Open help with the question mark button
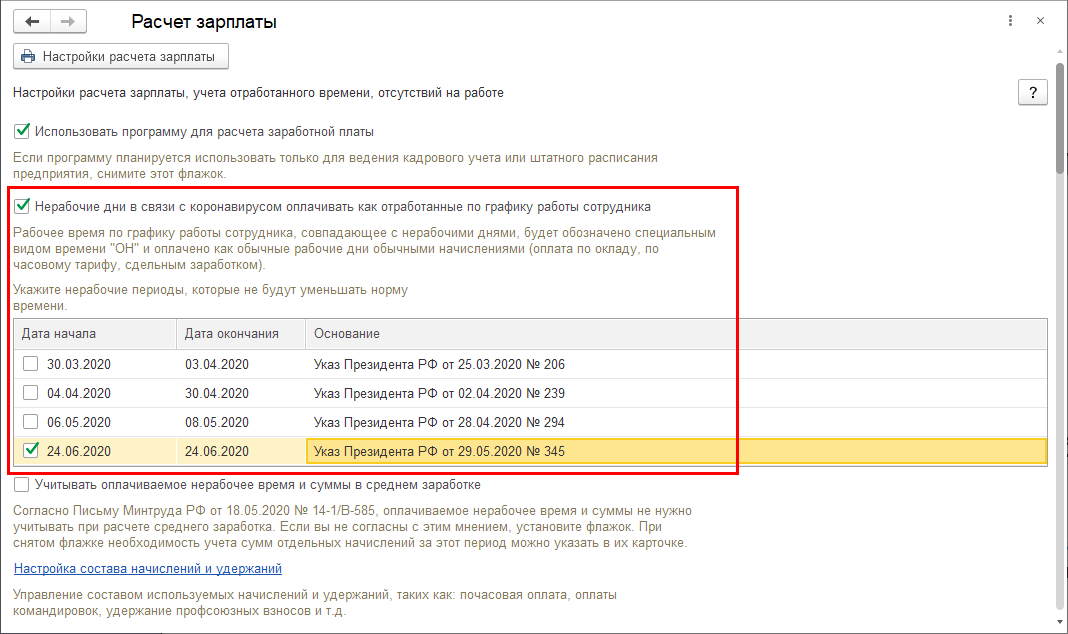Image resolution: width=1068 pixels, height=634 pixels. click(x=1032, y=92)
